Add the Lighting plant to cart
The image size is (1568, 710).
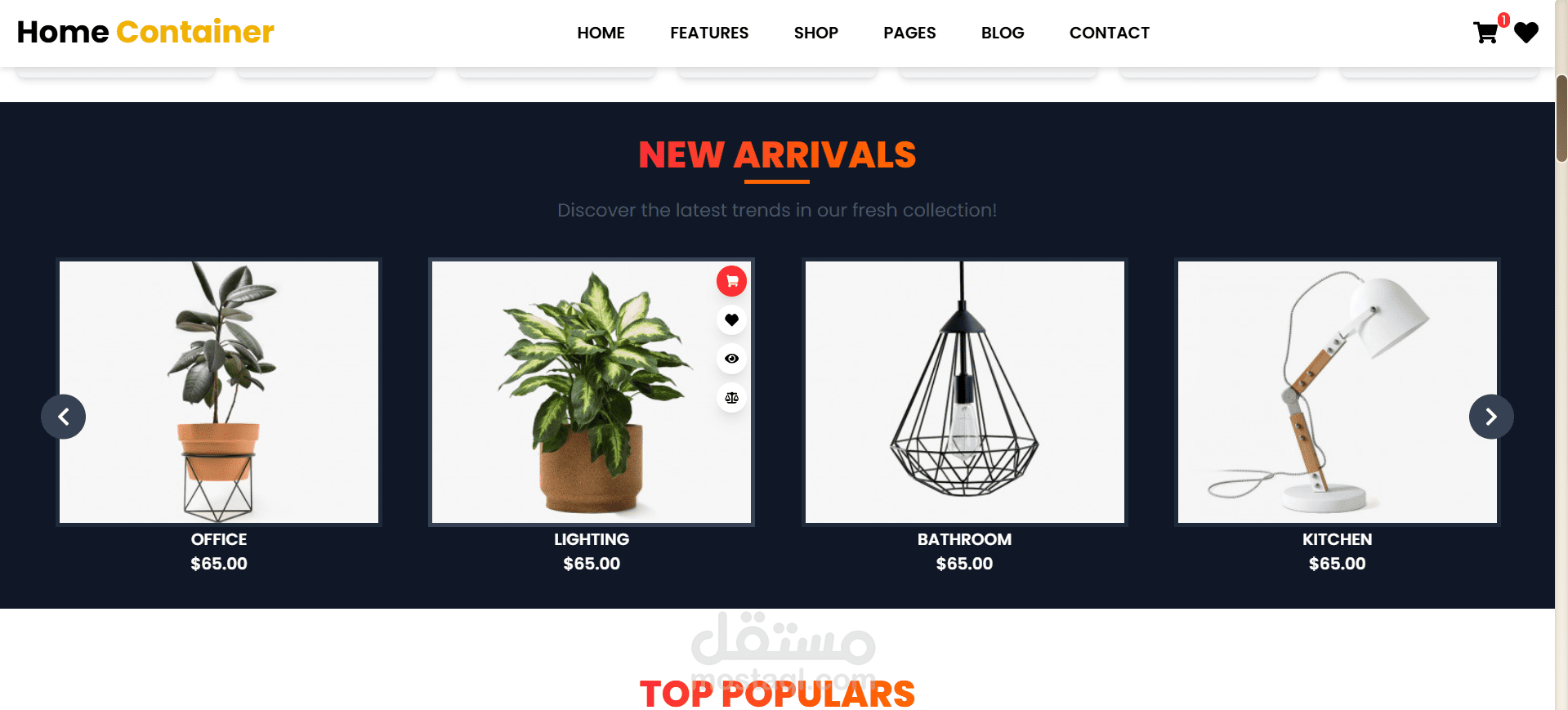tap(731, 281)
